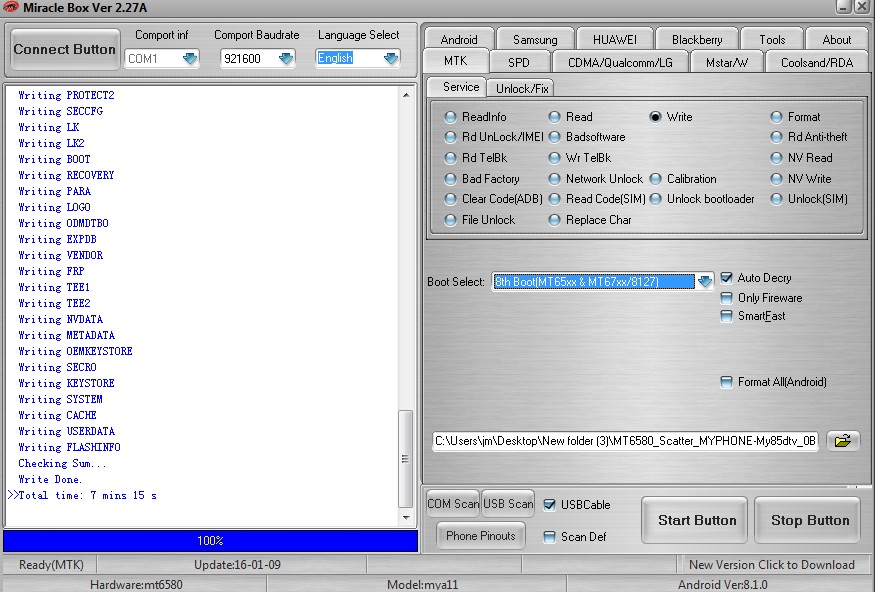The image size is (875, 592).
Task: Click the Miracle Box logo icon in title bar
Action: click(x=11, y=7)
